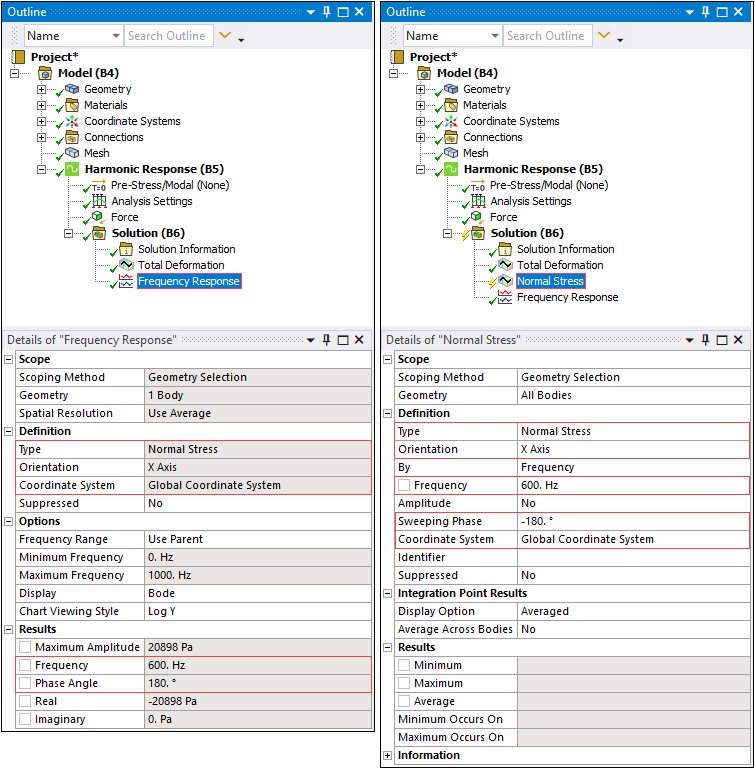The width and height of the screenshot is (755, 769).
Task: Enable the Phase Angle parameter checkbox
Action: click(x=25, y=684)
